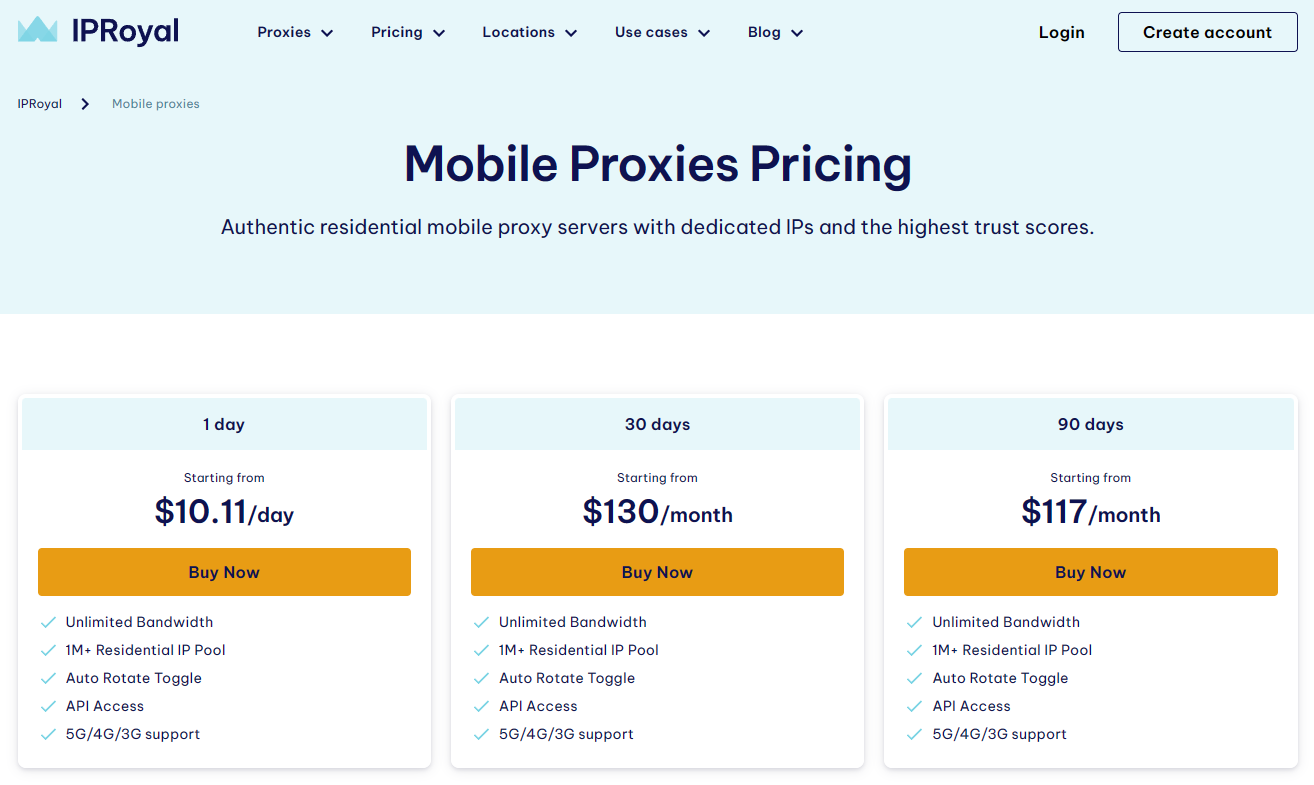Click the 90 days Unlimited Bandwidth checkmark
This screenshot has height=785, width=1314.
pyautogui.click(x=914, y=622)
